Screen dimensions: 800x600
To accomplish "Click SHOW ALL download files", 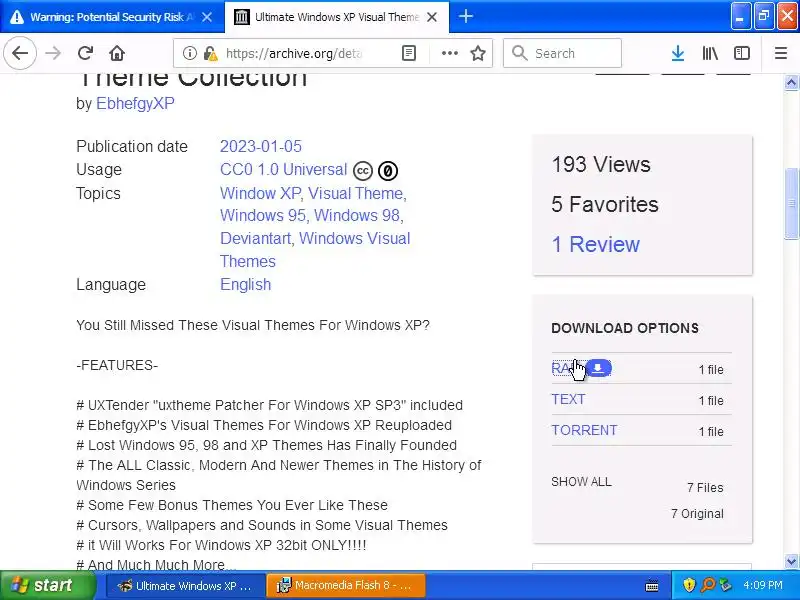I will [x=581, y=482].
